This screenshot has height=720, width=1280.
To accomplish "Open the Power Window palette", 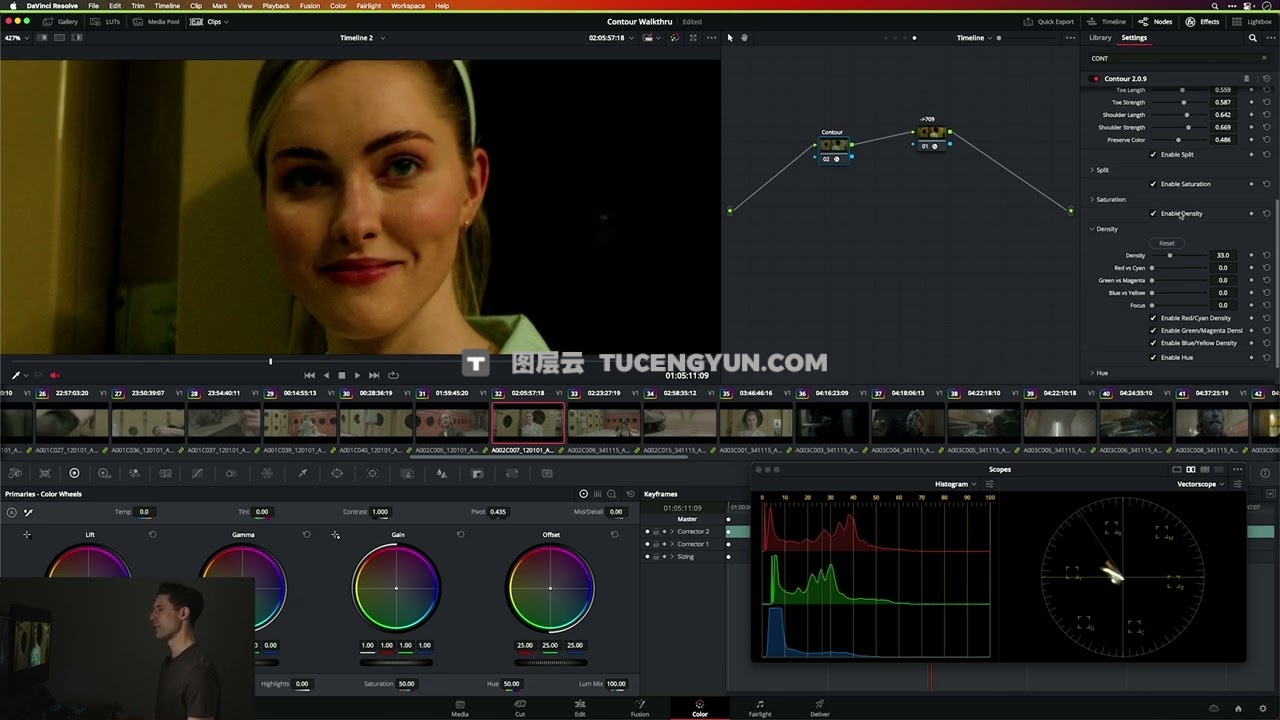I will [x=337, y=473].
